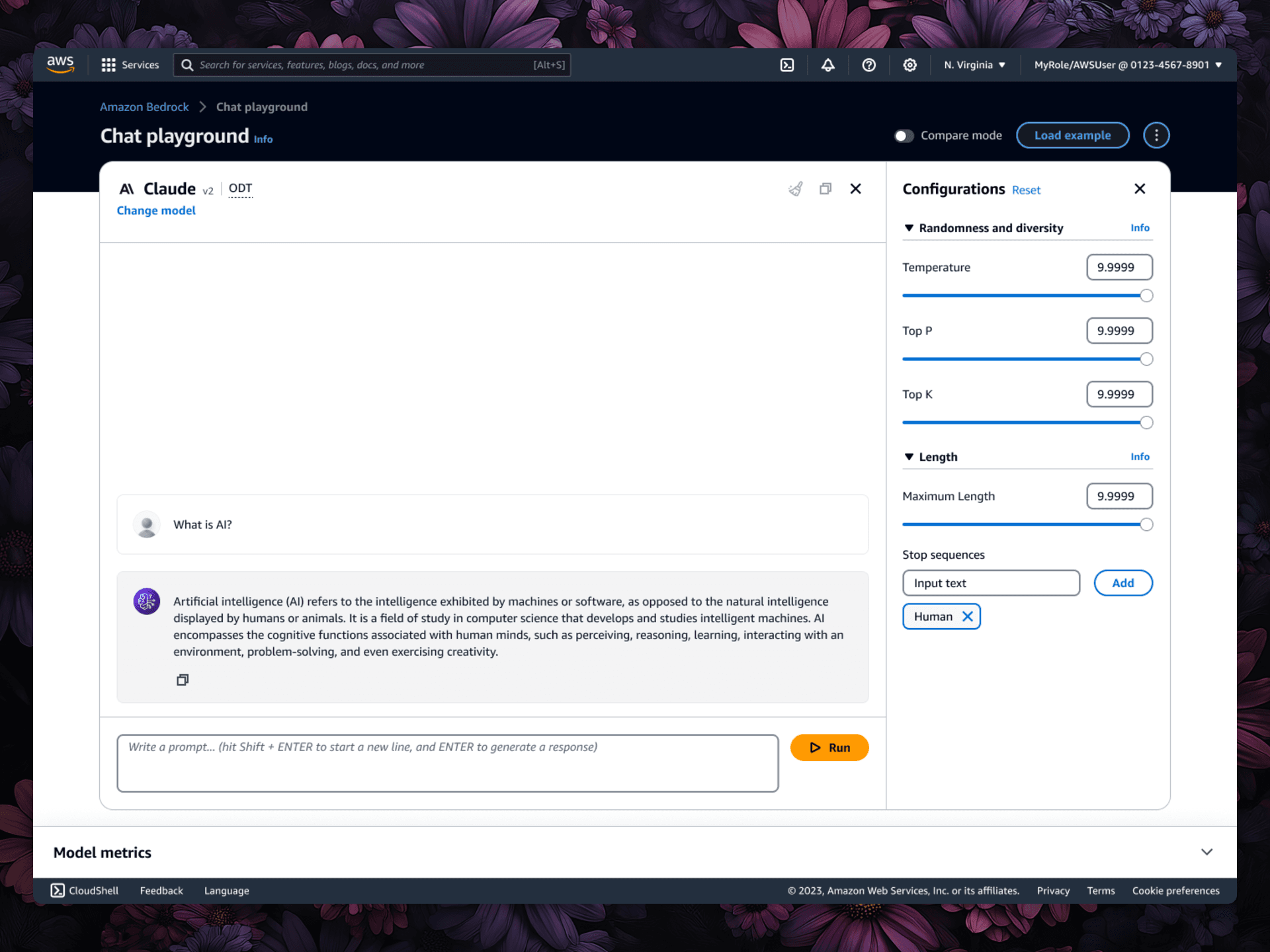1270x952 pixels.
Task: Collapse the Randomness and diversity section
Action: 909,228
